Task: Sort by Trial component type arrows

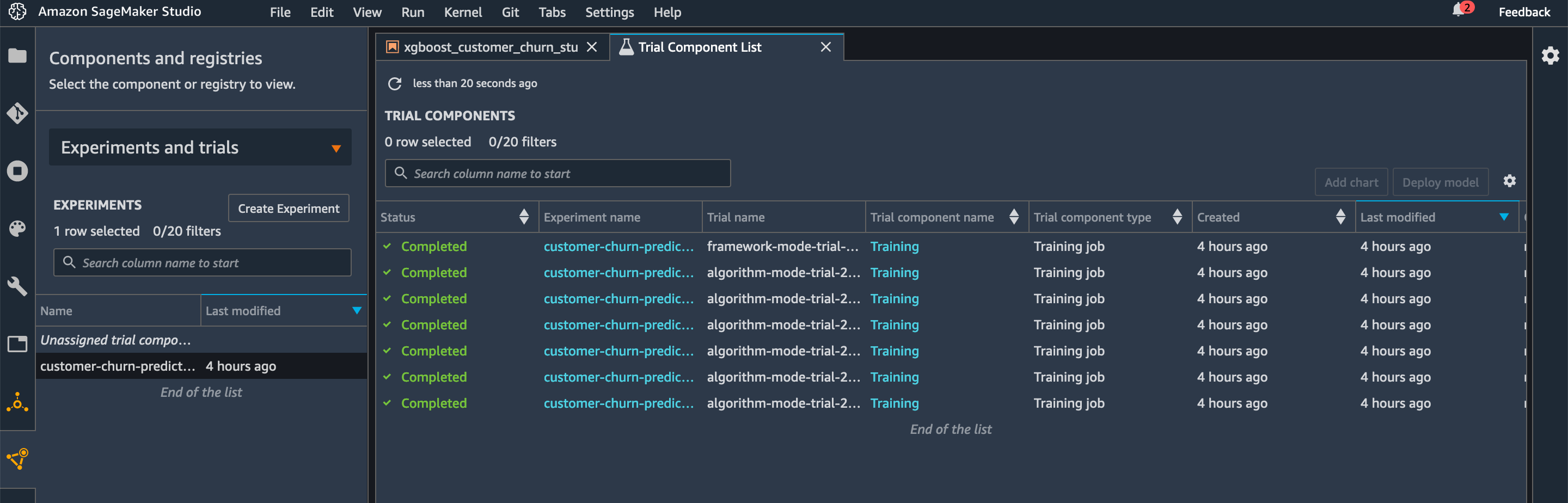Action: click(x=1177, y=217)
